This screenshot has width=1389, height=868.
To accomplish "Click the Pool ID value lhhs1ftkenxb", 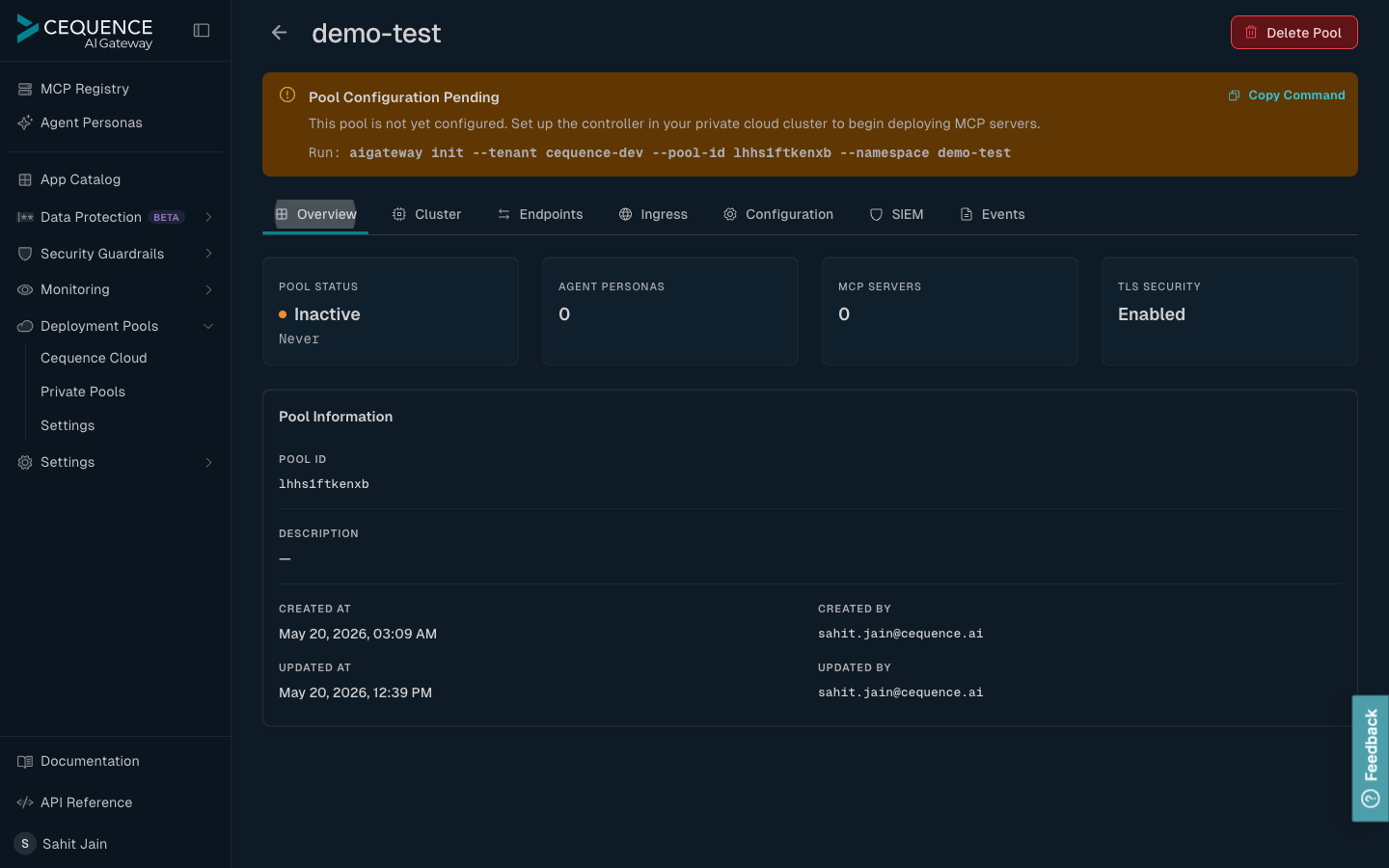I will [x=324, y=484].
